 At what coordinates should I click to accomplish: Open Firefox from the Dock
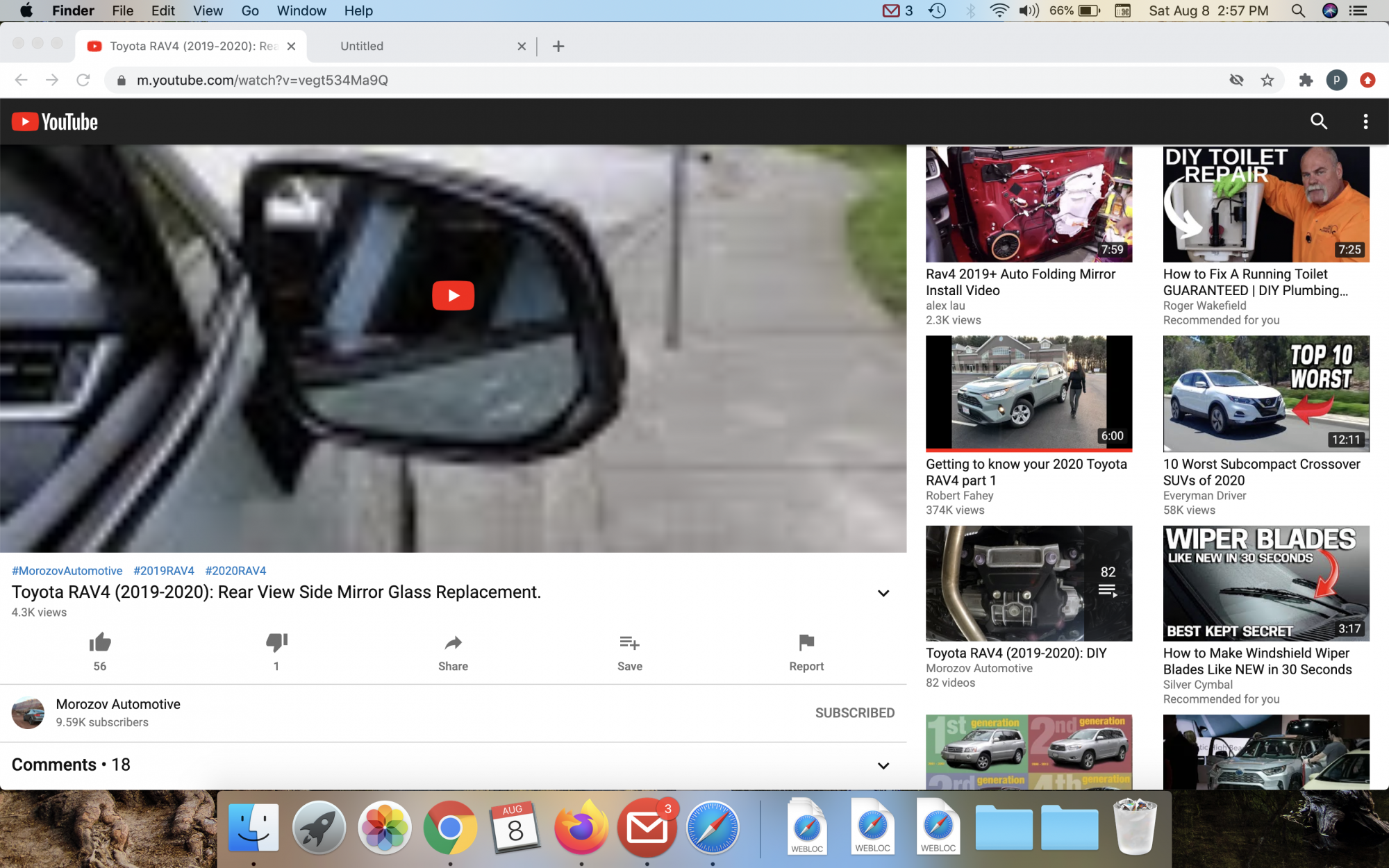tap(581, 828)
